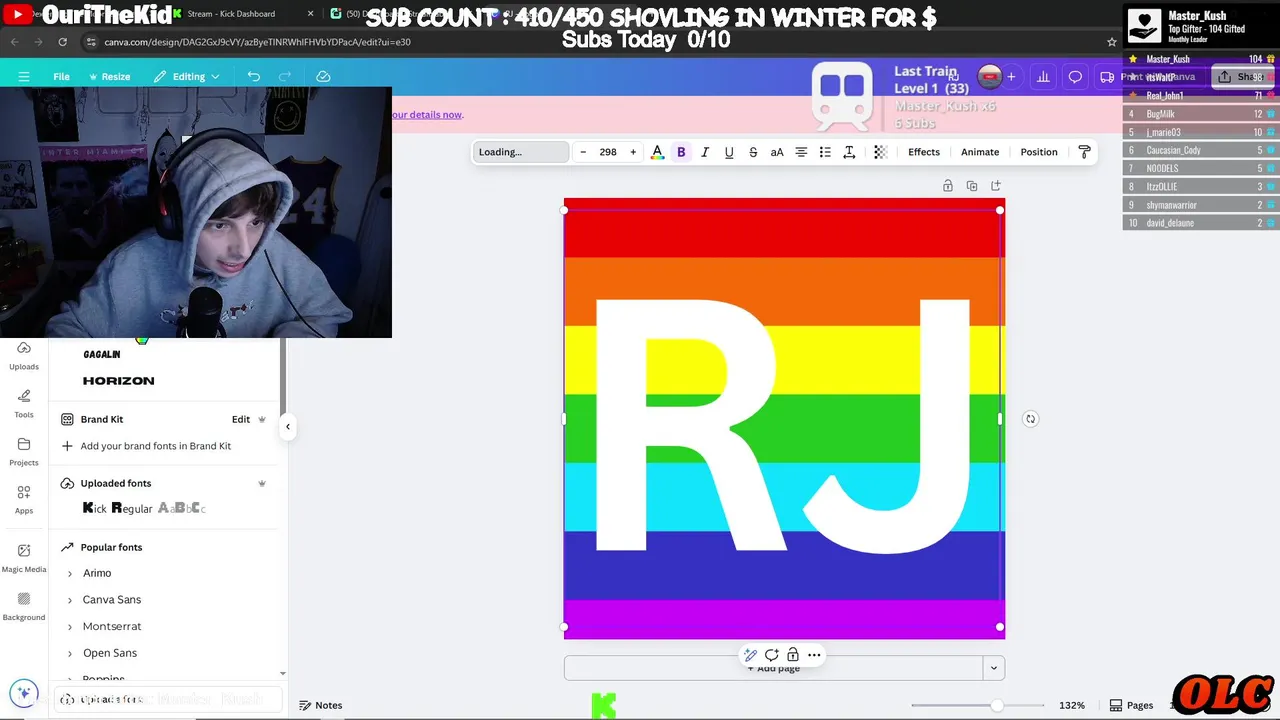The image size is (1280, 720).
Task: Add your brand fonts in Brand Kit
Action: (x=156, y=446)
